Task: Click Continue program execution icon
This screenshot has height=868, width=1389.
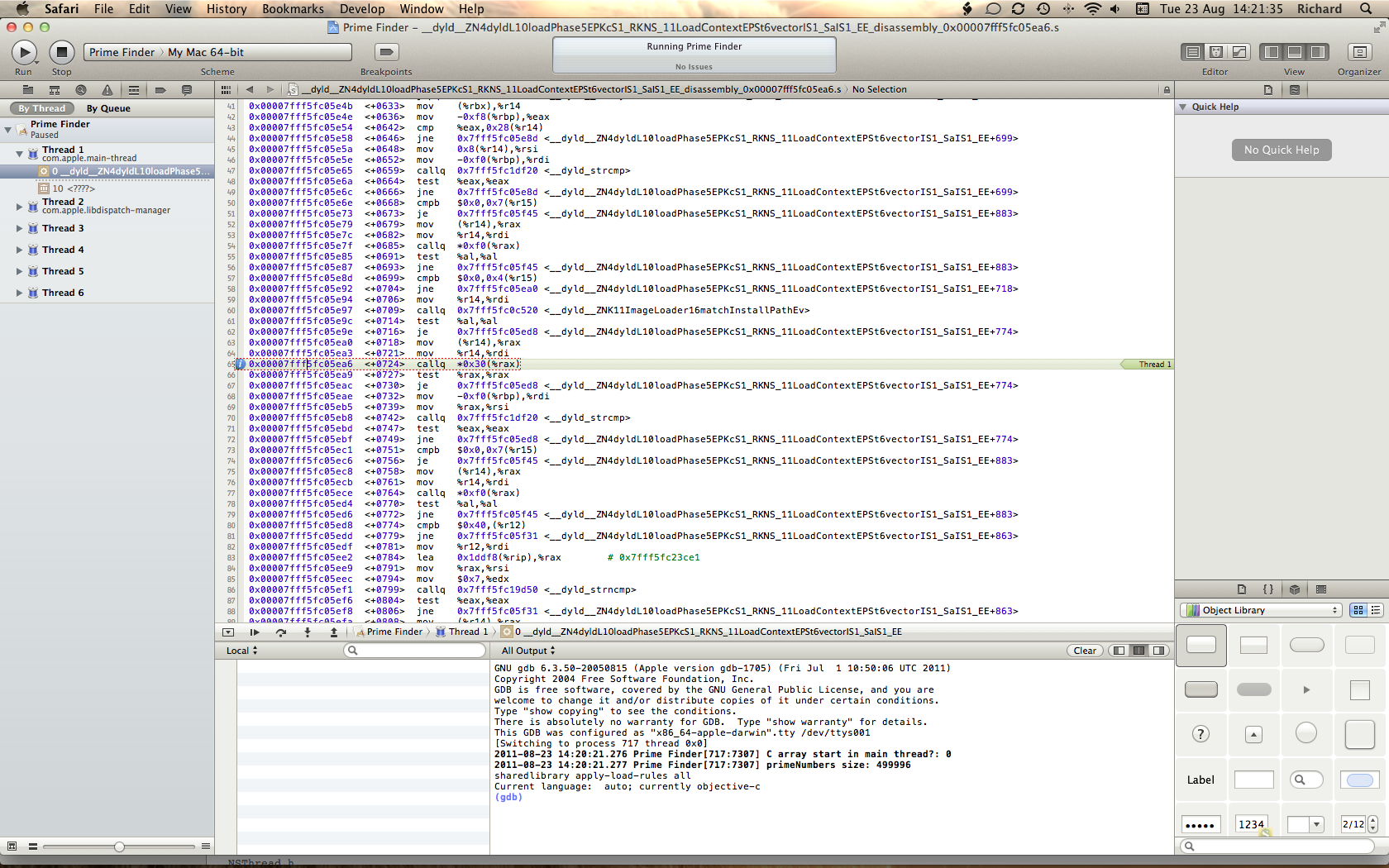Action: click(x=255, y=632)
